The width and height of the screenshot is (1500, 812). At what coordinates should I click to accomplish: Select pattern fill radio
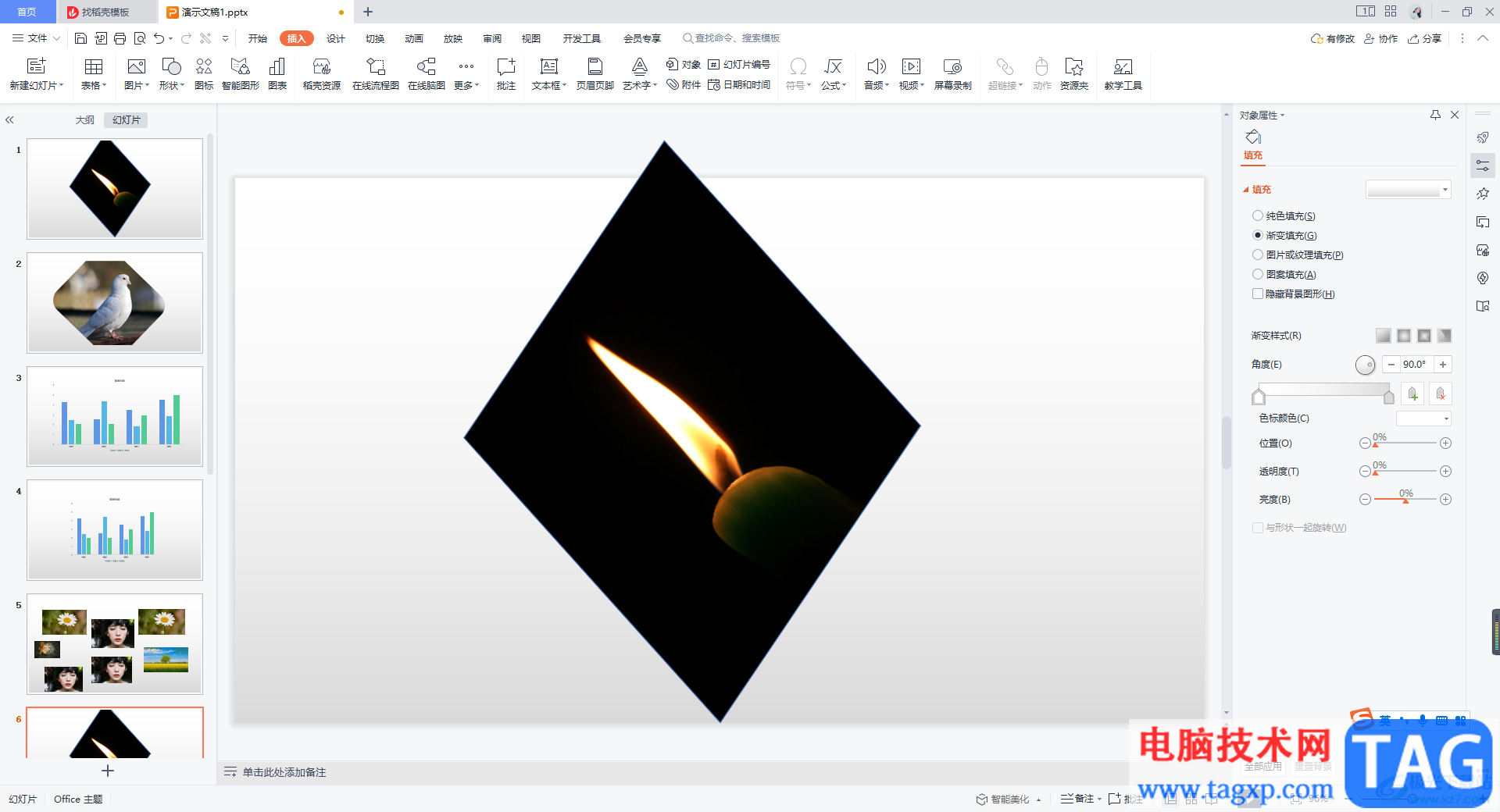1258,274
